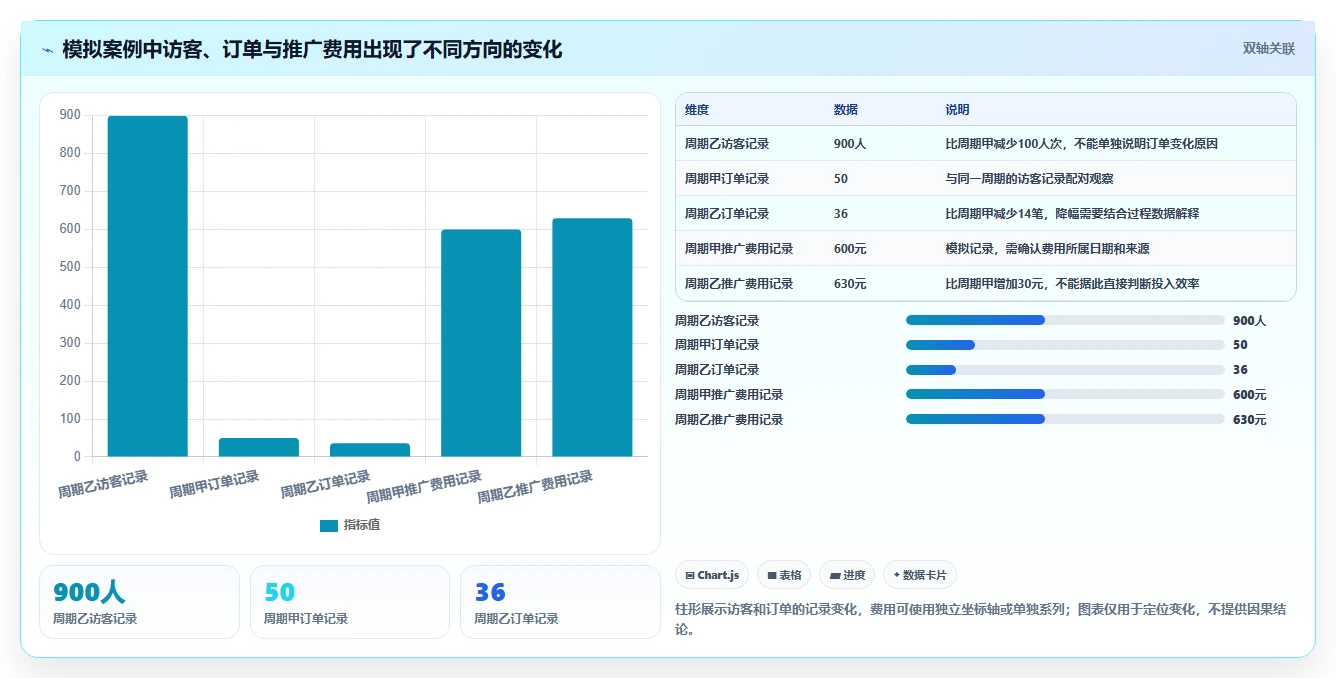
Task: Open the data card showing 36
Action: (x=560, y=602)
